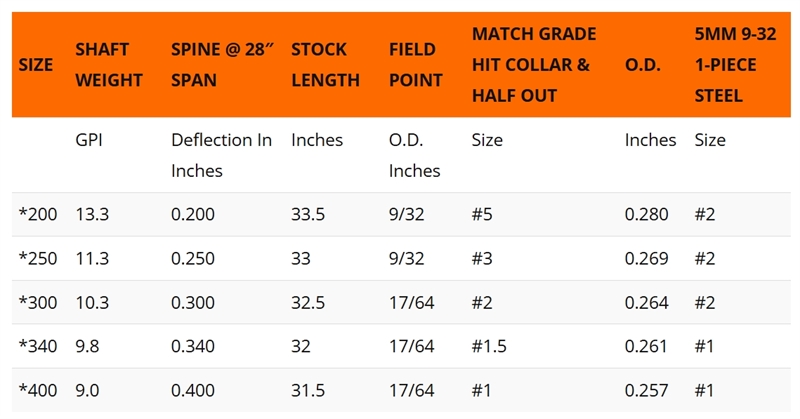This screenshot has height=419, width=800.
Task: Click the *200 size cell
Action: point(37,214)
